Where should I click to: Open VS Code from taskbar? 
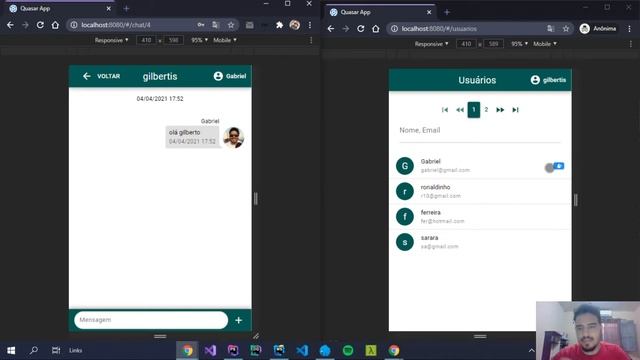pos(302,350)
